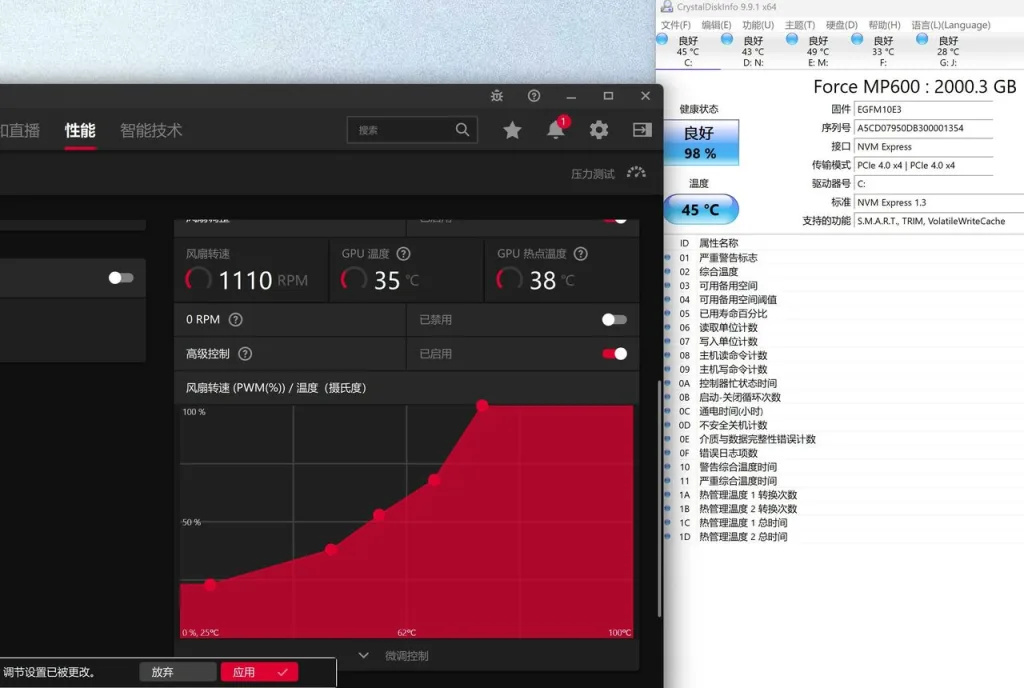
Task: Open 帮助(H) menu in CrystalDiskInfo
Action: pyautogui.click(x=884, y=25)
